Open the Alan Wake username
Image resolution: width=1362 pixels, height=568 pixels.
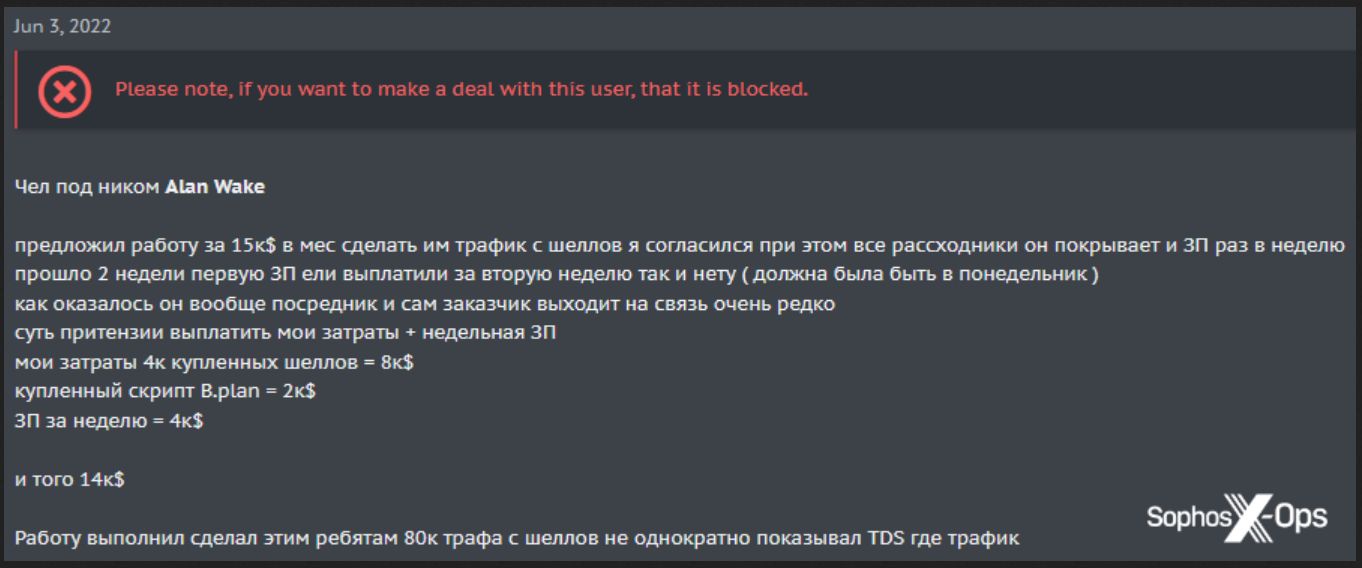(x=215, y=187)
